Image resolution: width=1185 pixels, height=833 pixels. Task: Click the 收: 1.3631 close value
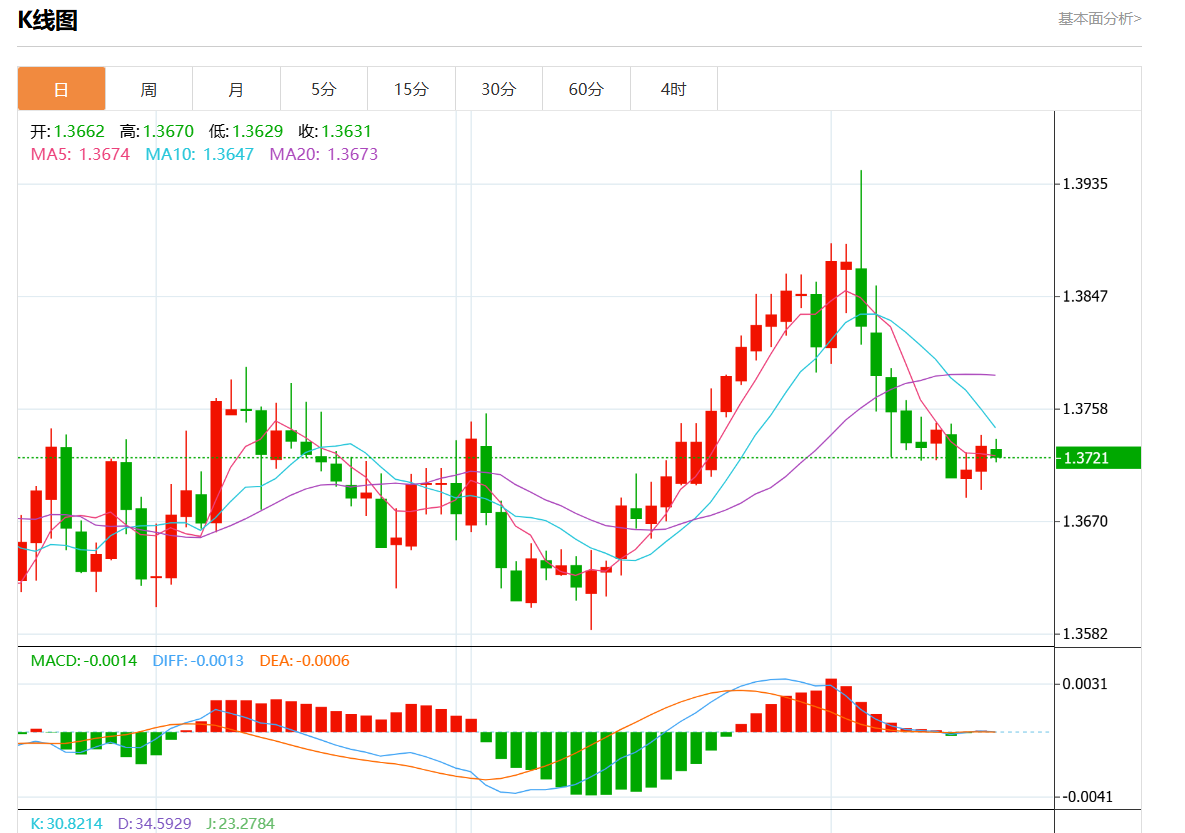(335, 132)
